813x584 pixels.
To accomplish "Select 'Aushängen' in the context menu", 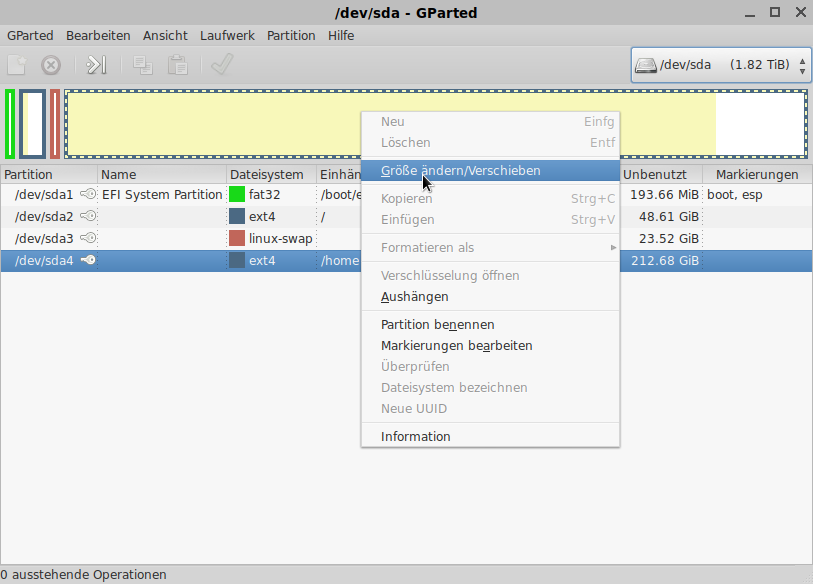I will tap(415, 297).
